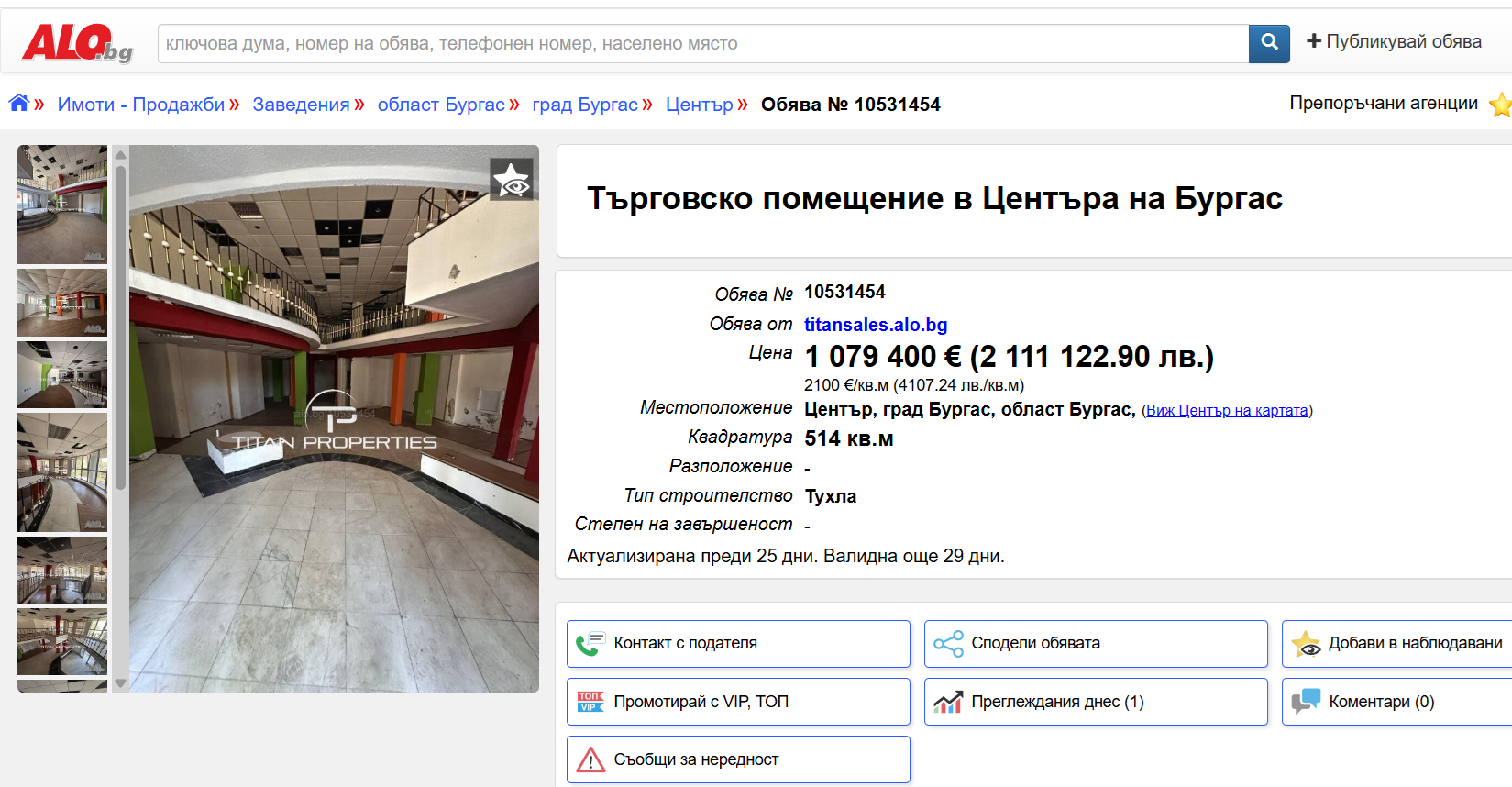The image size is (1512, 787).
Task: Promote listing with VIP, ТОП
Action: (x=738, y=702)
